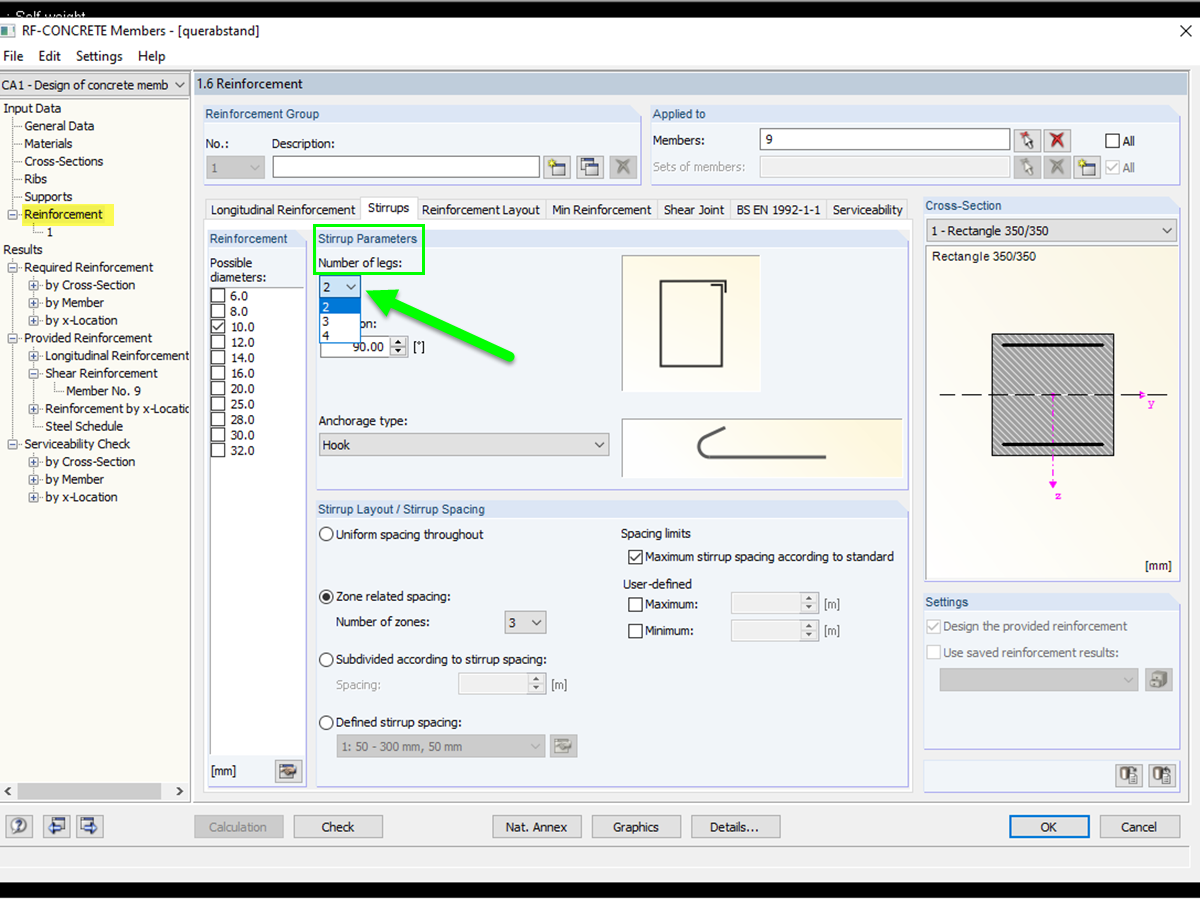Click the Members input field

[885, 140]
